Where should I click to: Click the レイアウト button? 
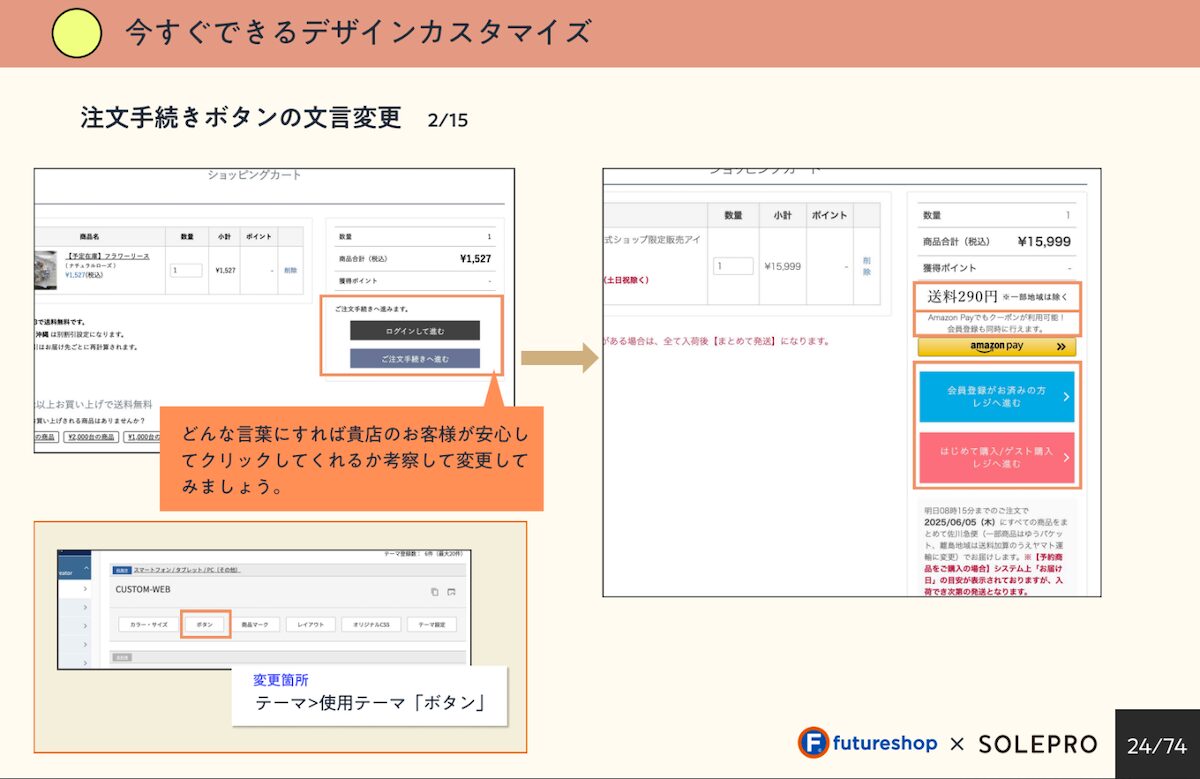pyautogui.click(x=310, y=625)
